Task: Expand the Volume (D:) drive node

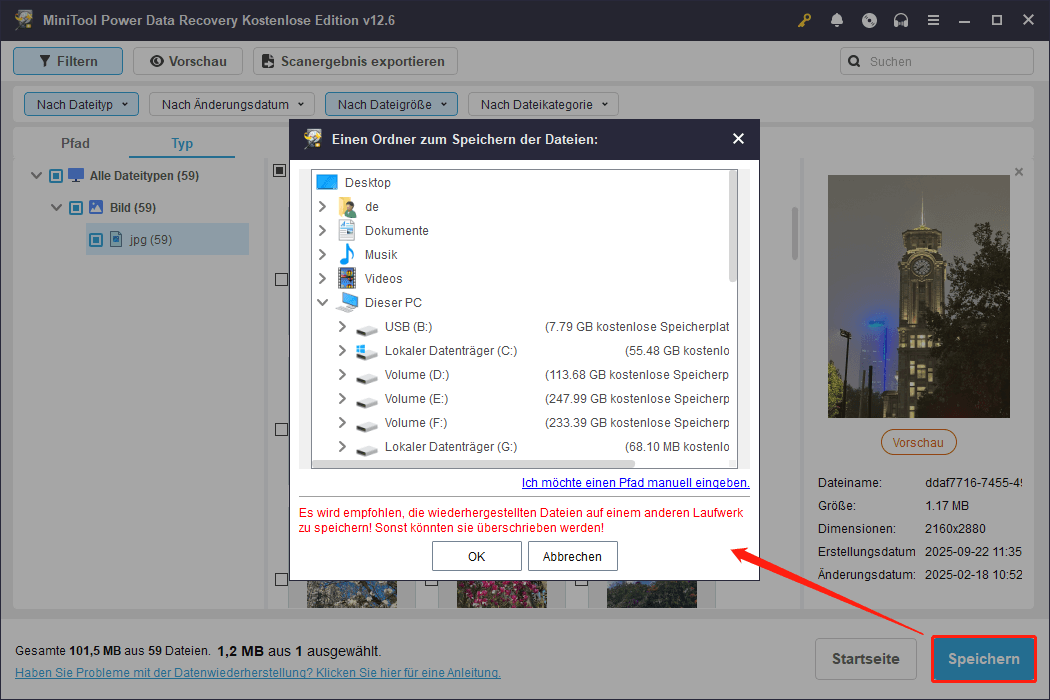Action: click(x=342, y=374)
